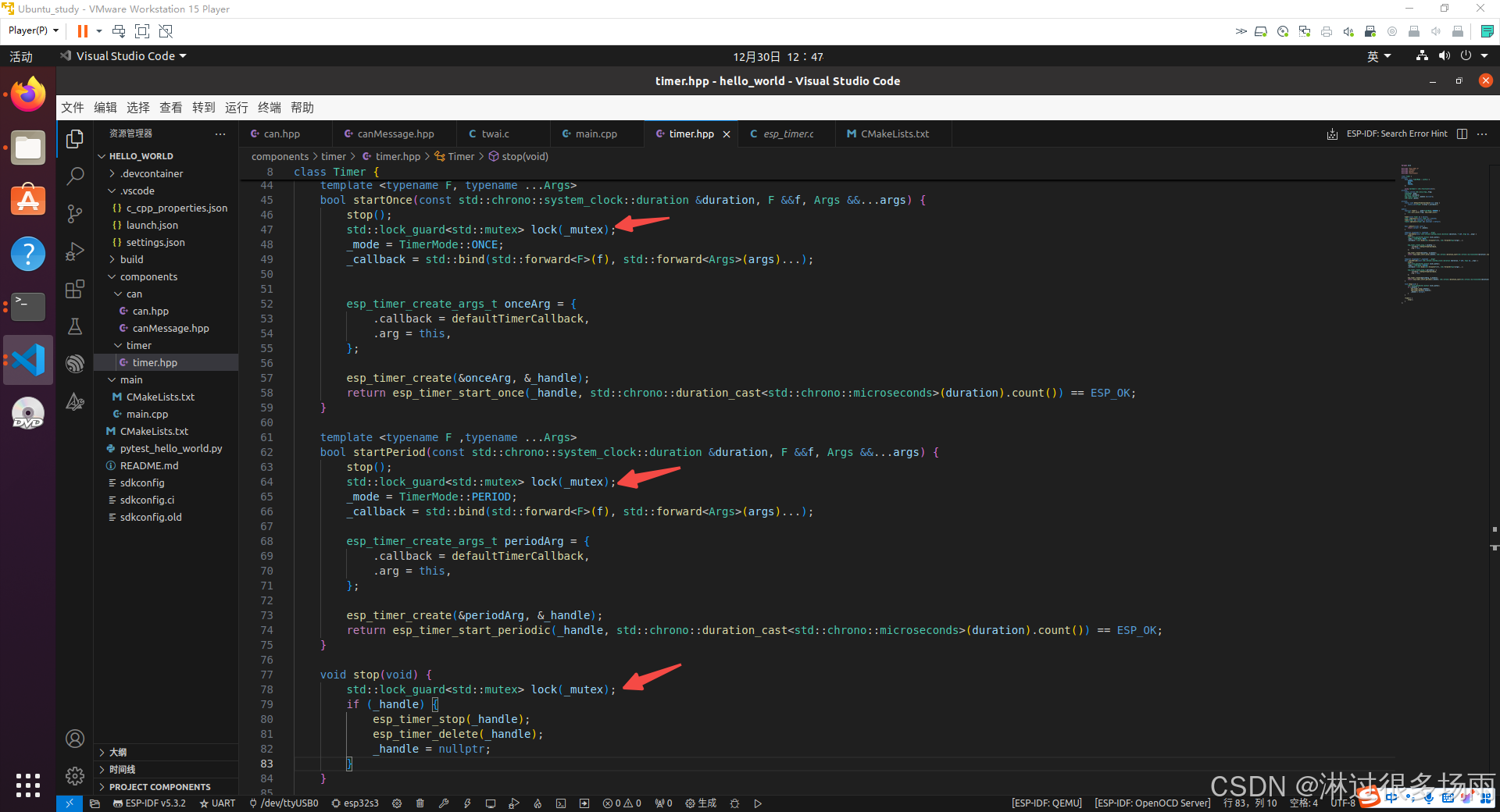Open the Player(P) dropdown menu
Viewport: 1500px width, 812px height.
coord(33,30)
